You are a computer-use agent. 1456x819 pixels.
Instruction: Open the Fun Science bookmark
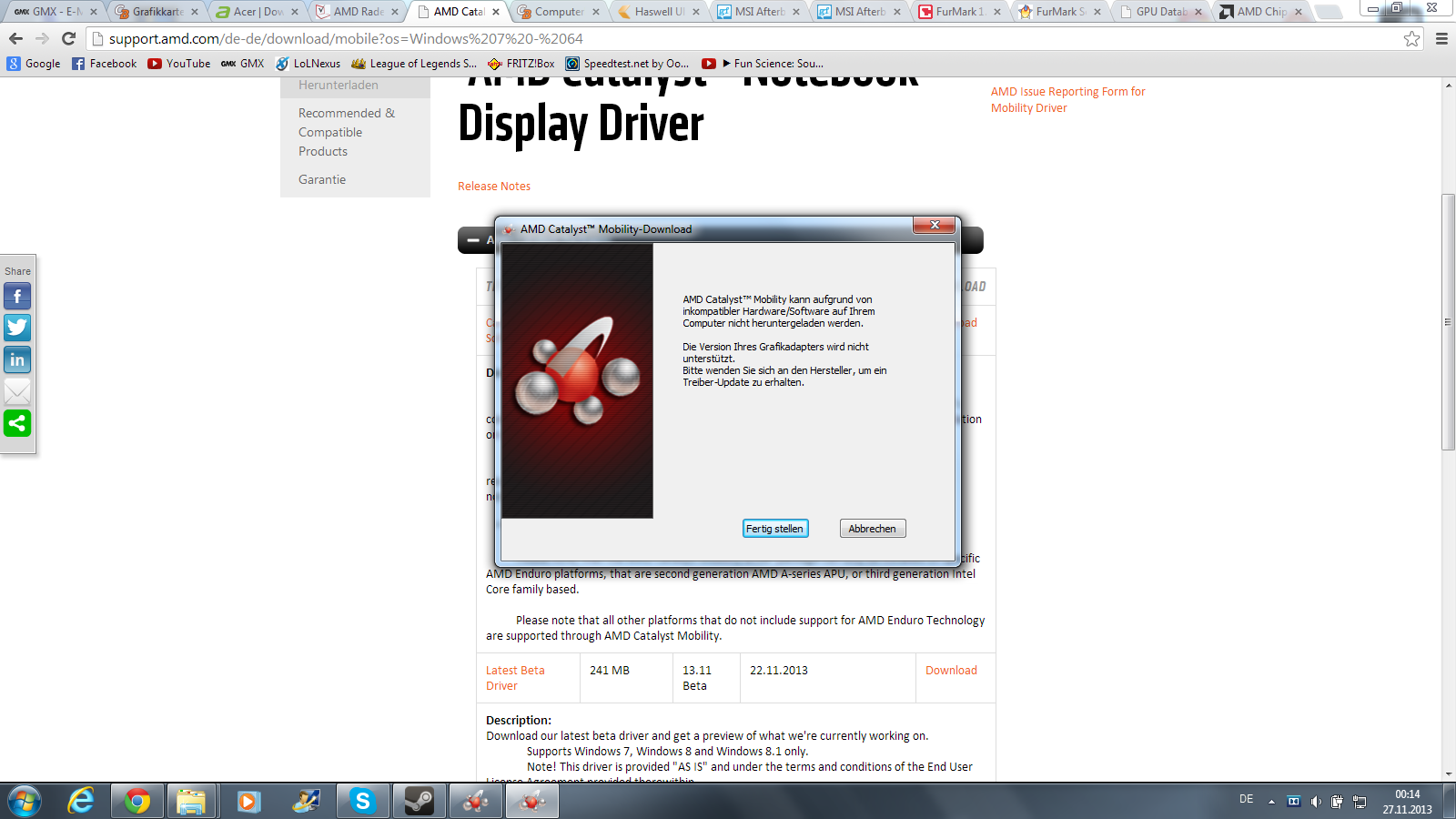coord(763,64)
